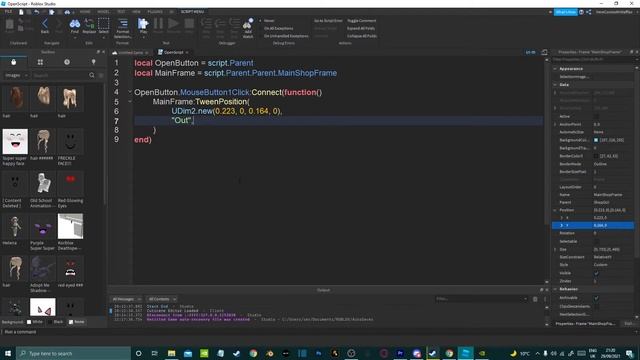Click the Select tool in ribbon
This screenshot has width=640, height=360.
coord(104,24)
